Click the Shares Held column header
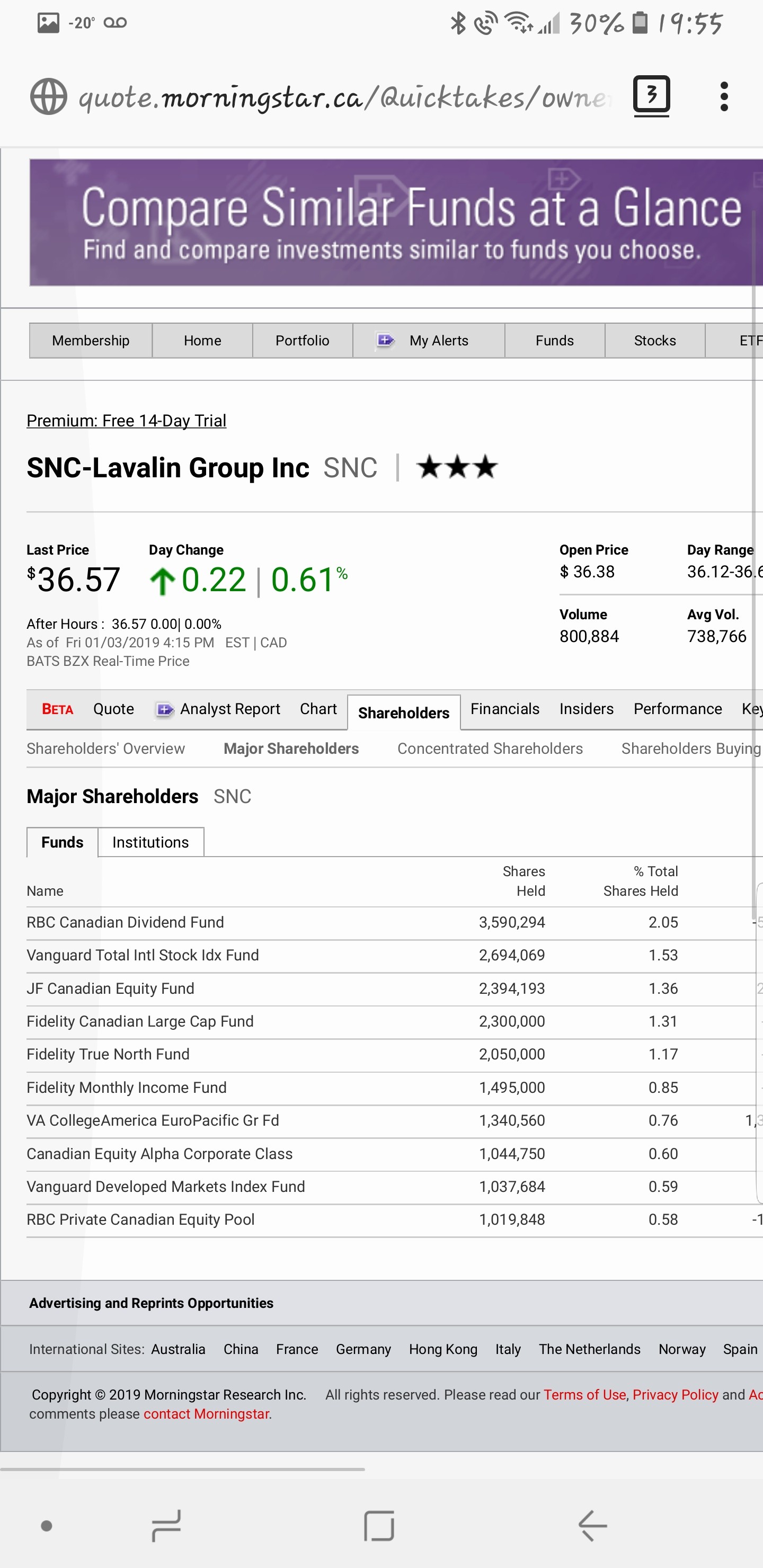 tap(524, 881)
